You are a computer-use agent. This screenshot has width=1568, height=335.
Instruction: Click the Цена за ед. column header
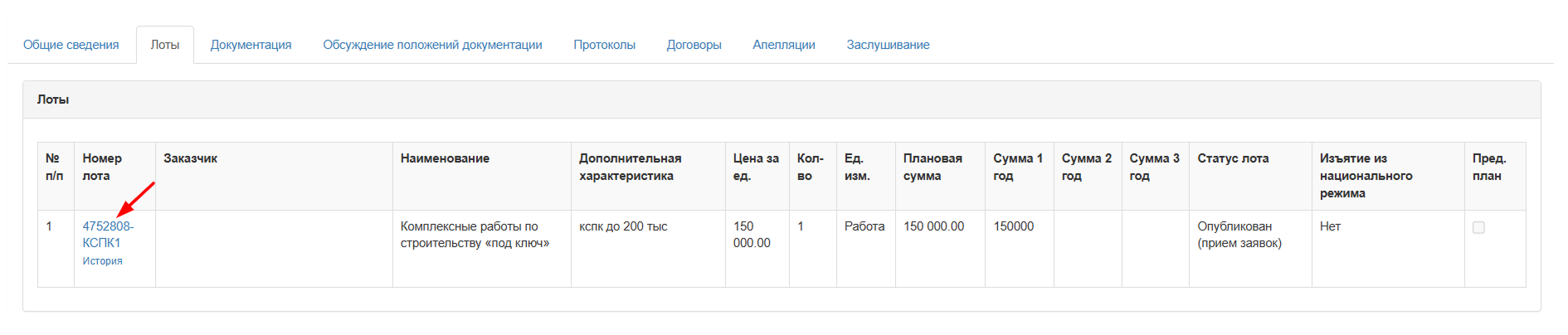pos(755,167)
